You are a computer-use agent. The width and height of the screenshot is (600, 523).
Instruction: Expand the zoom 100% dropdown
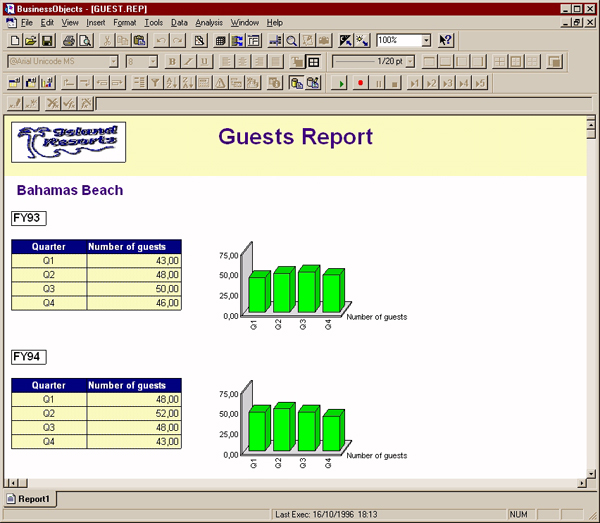(427, 40)
